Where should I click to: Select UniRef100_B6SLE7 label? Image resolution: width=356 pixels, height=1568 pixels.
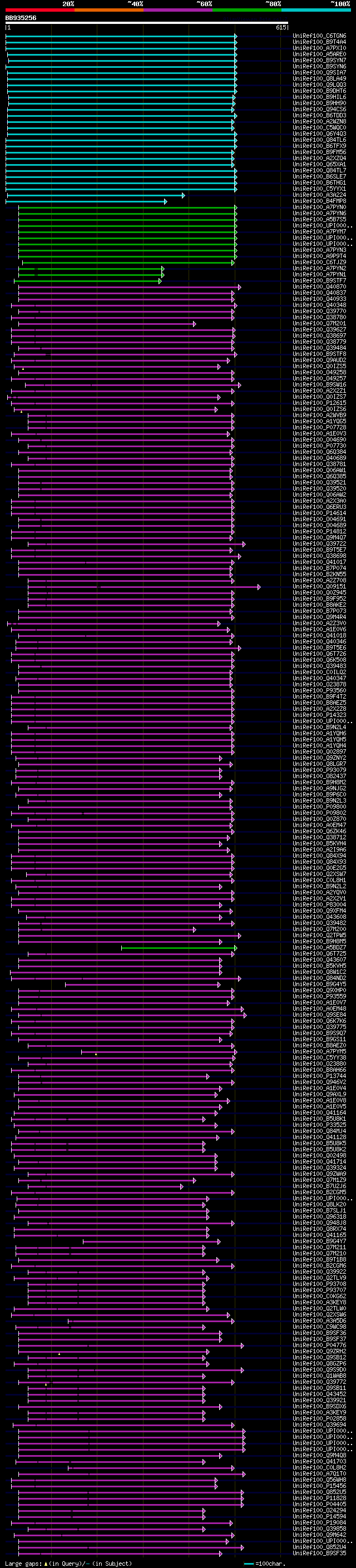tap(319, 176)
